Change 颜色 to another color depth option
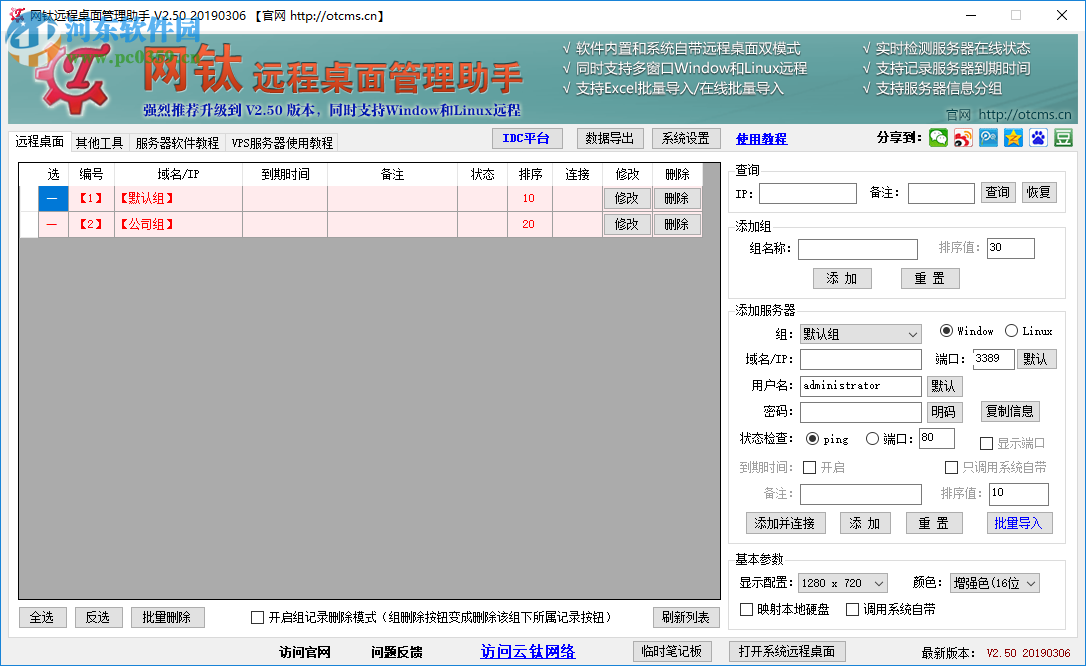1086x666 pixels. pos(994,582)
